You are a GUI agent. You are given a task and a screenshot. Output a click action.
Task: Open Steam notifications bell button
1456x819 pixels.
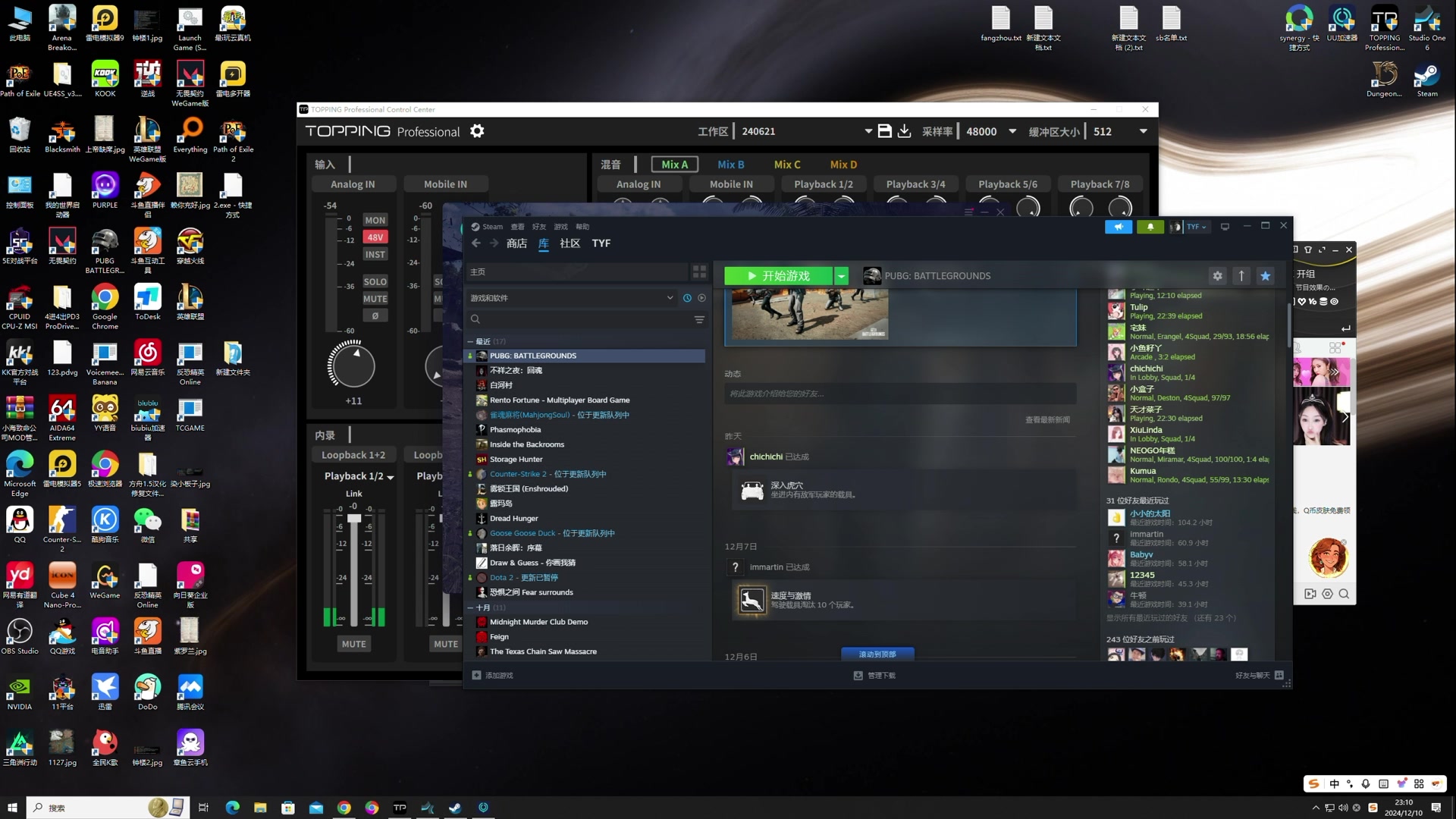1150,227
